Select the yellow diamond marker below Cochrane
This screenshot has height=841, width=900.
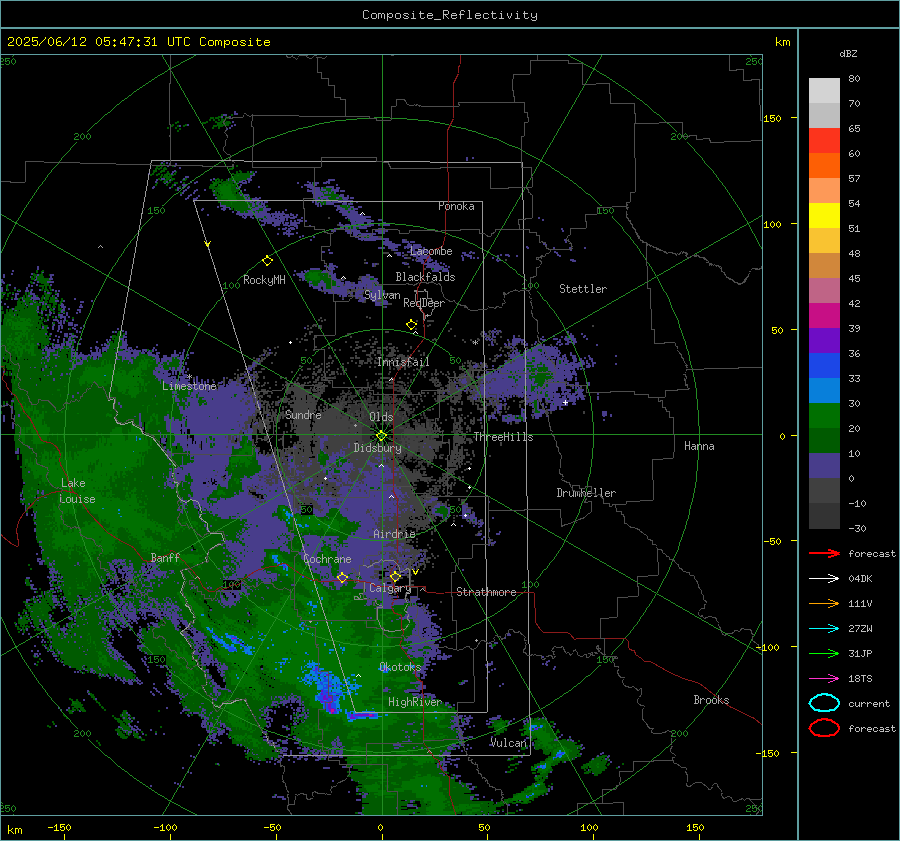pos(342,577)
